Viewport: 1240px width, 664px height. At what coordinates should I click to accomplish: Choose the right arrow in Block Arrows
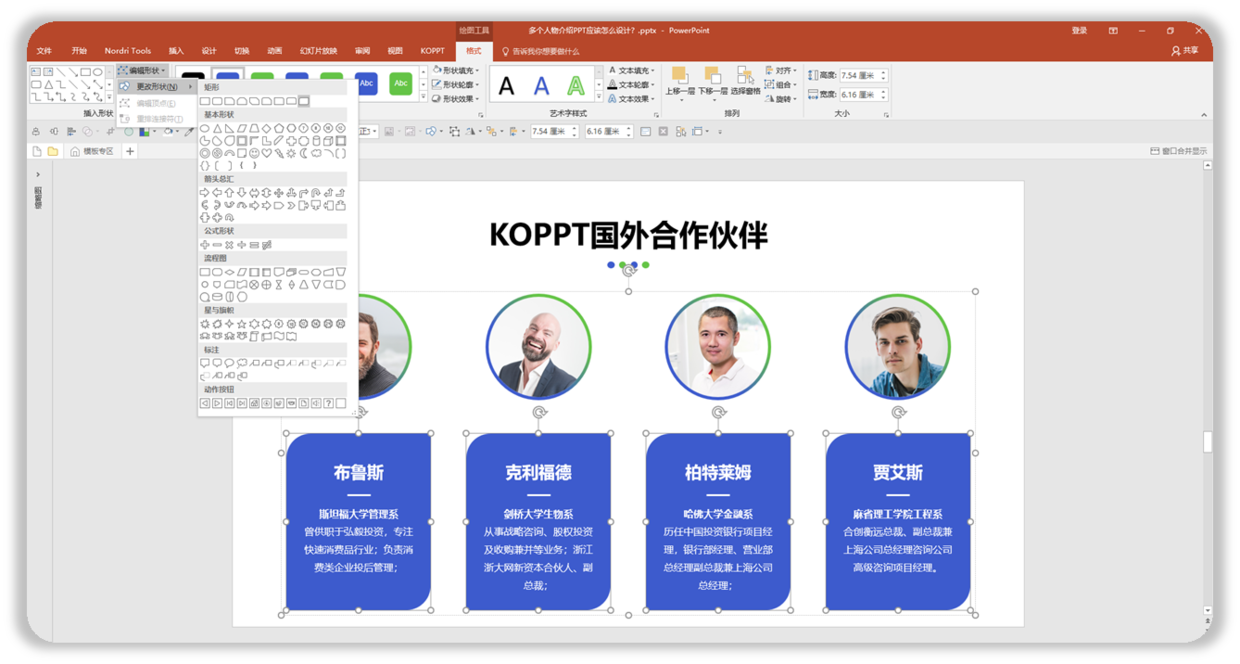pyautogui.click(x=205, y=192)
